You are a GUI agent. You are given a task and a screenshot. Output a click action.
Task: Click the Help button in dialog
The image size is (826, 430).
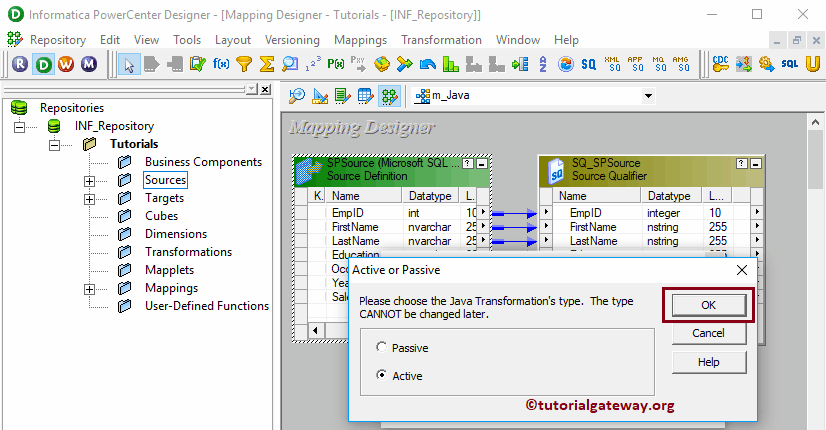point(709,362)
